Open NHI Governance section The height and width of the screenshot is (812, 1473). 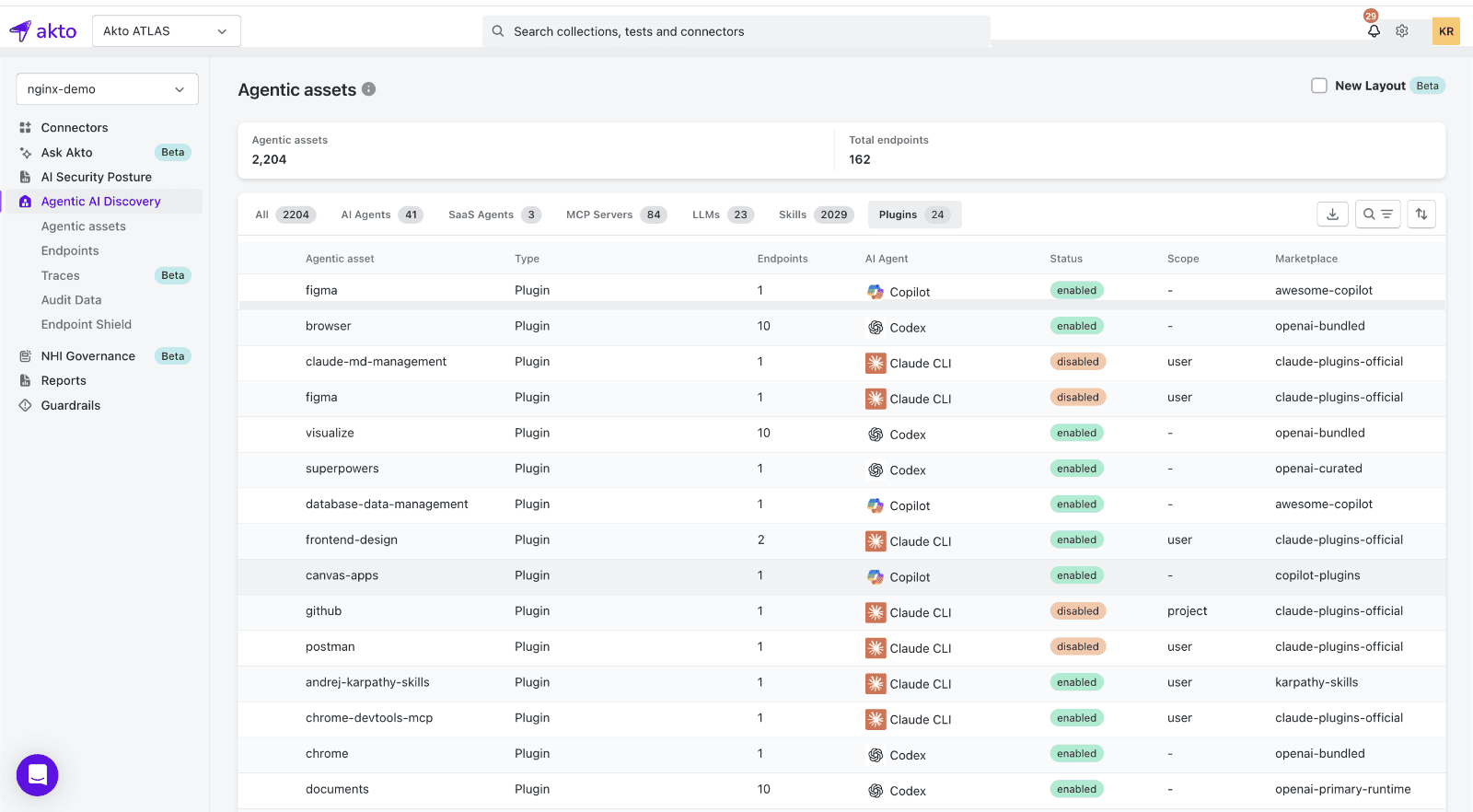click(88, 356)
